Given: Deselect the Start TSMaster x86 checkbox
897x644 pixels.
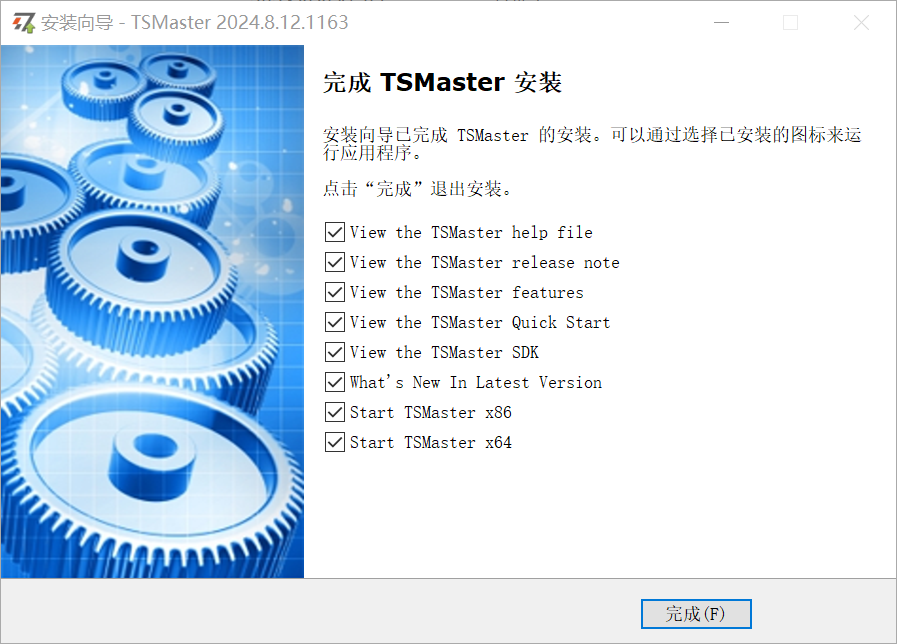Looking at the screenshot, I should (335, 412).
